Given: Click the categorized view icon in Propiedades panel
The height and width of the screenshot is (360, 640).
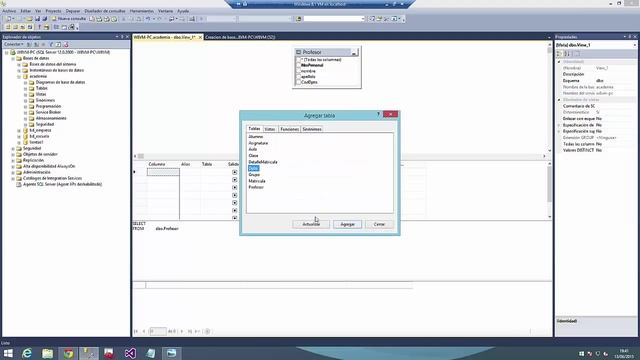Looking at the screenshot, I should 560,54.
